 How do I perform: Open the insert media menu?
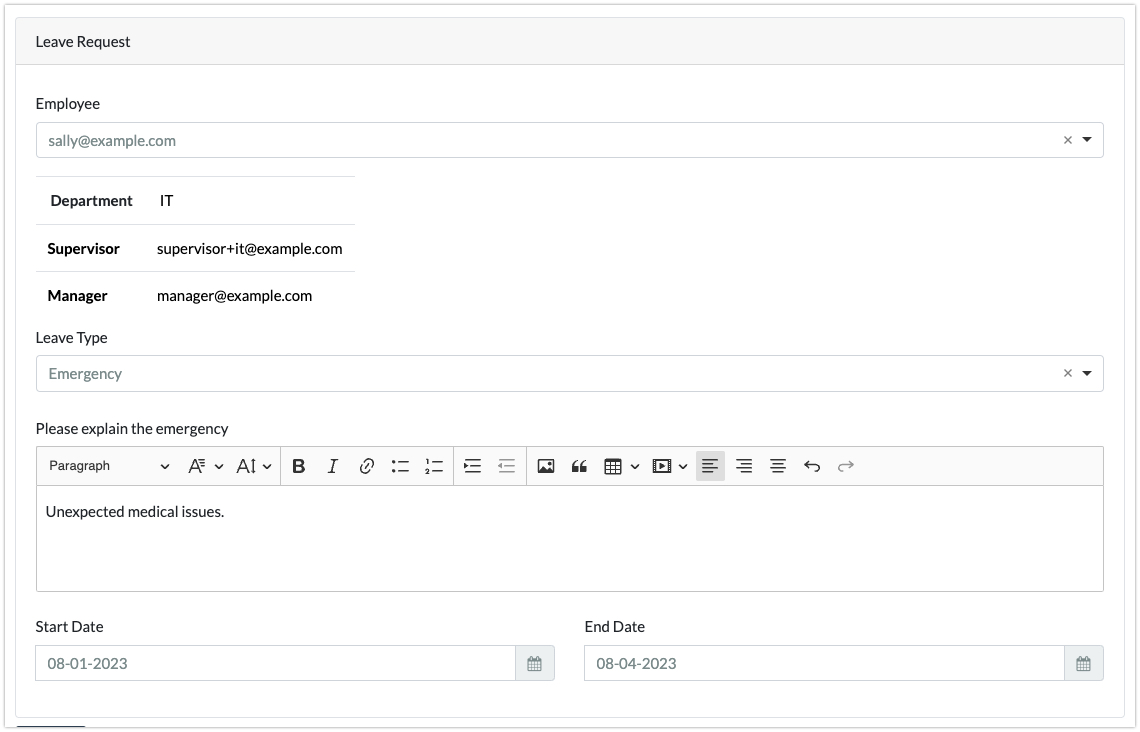point(669,466)
